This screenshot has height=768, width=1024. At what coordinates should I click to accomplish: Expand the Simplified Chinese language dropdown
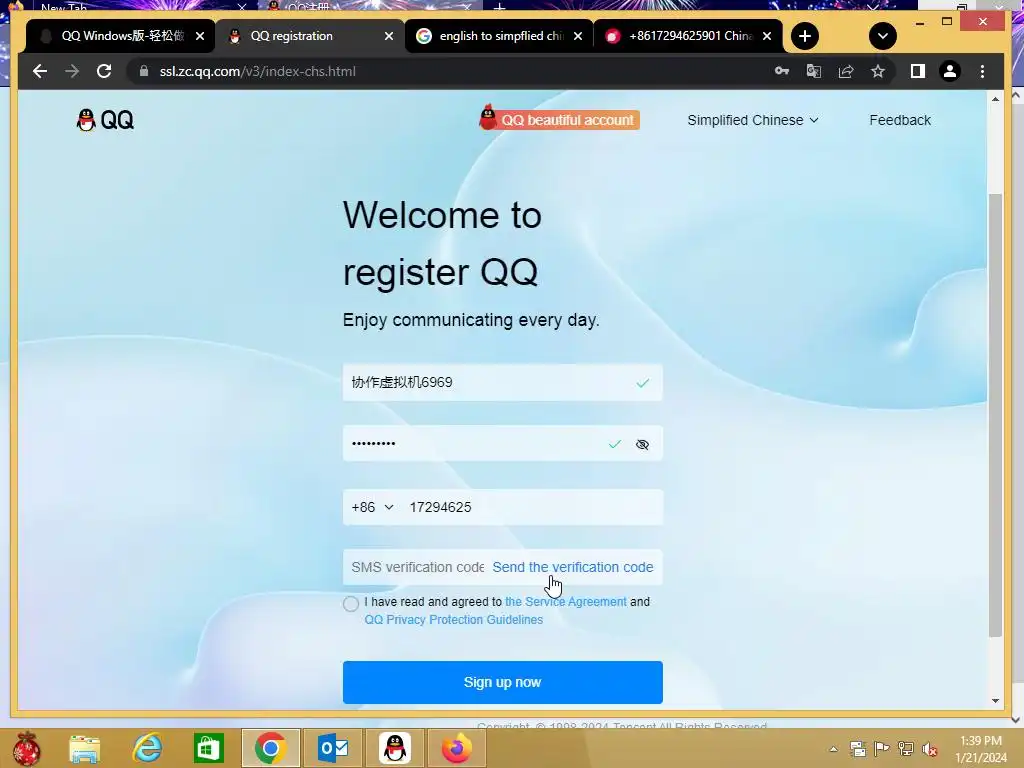tap(752, 120)
